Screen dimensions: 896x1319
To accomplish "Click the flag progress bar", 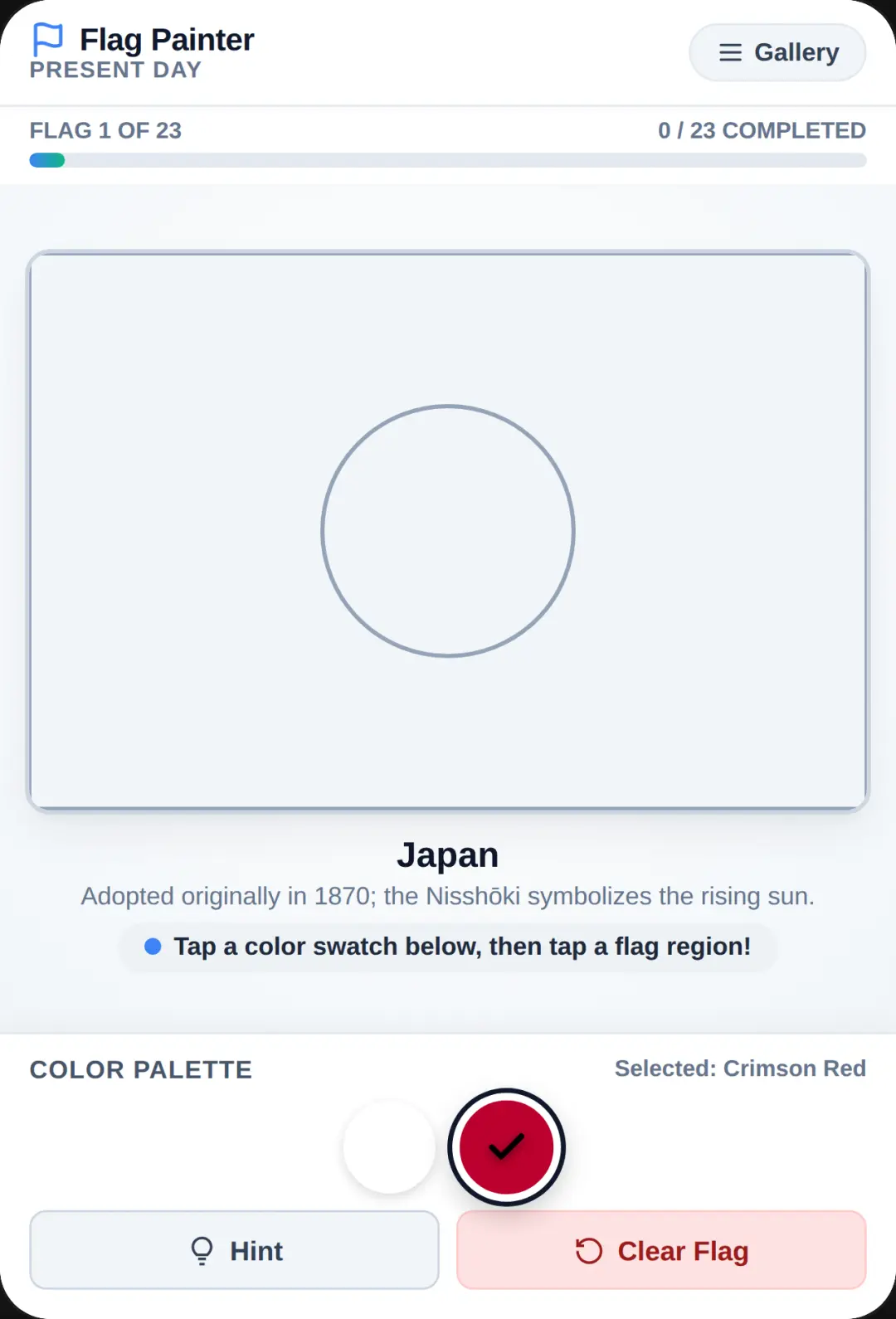I will coord(448,160).
